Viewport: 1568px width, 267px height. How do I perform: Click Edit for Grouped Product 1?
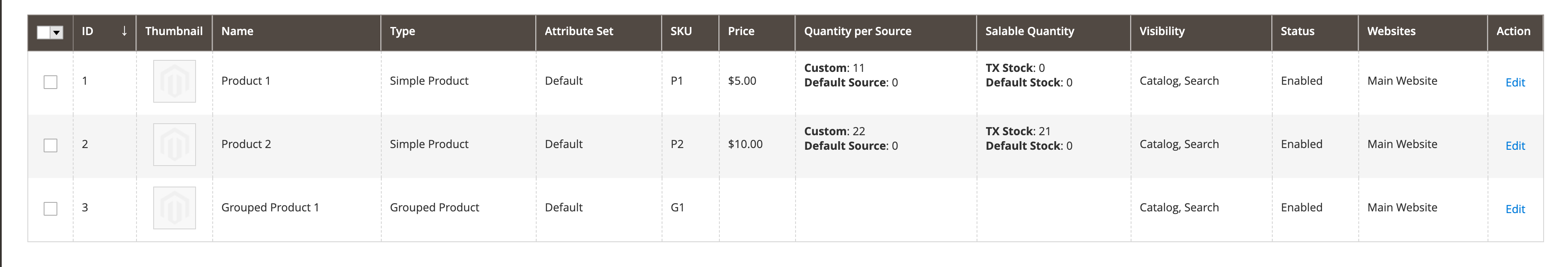click(1515, 209)
